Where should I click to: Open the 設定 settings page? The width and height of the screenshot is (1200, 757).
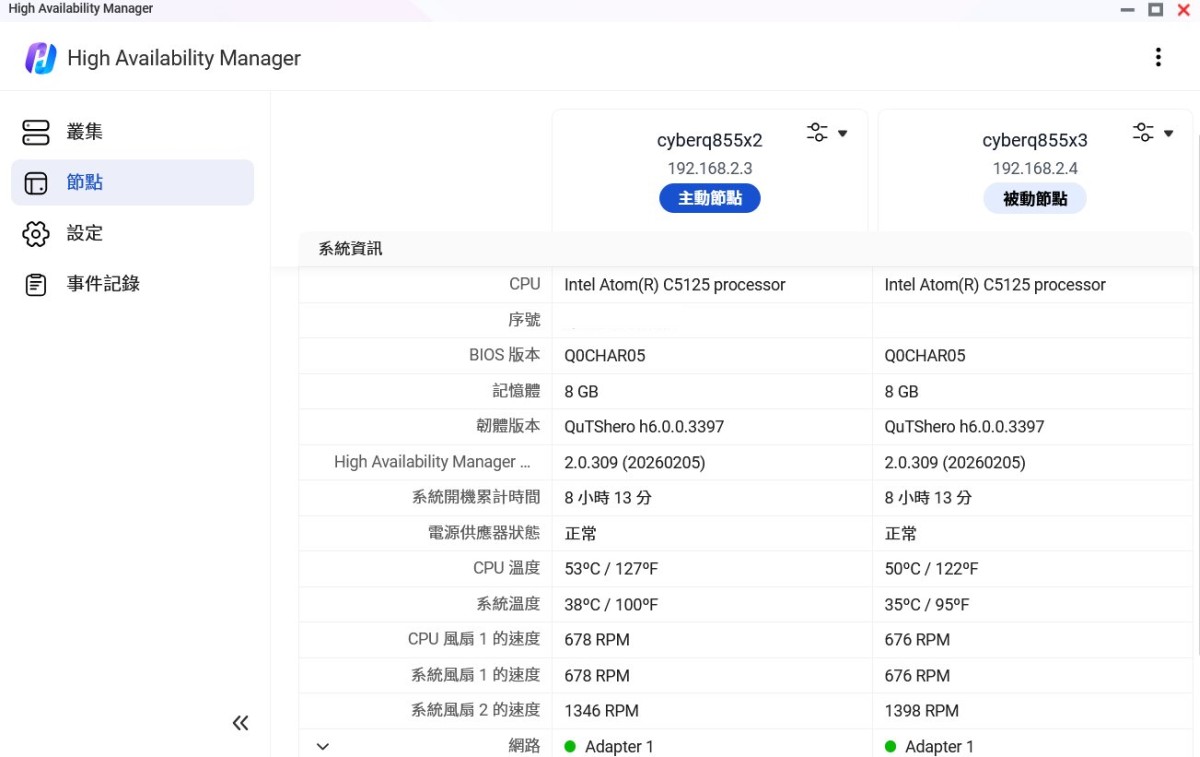[x=85, y=234]
